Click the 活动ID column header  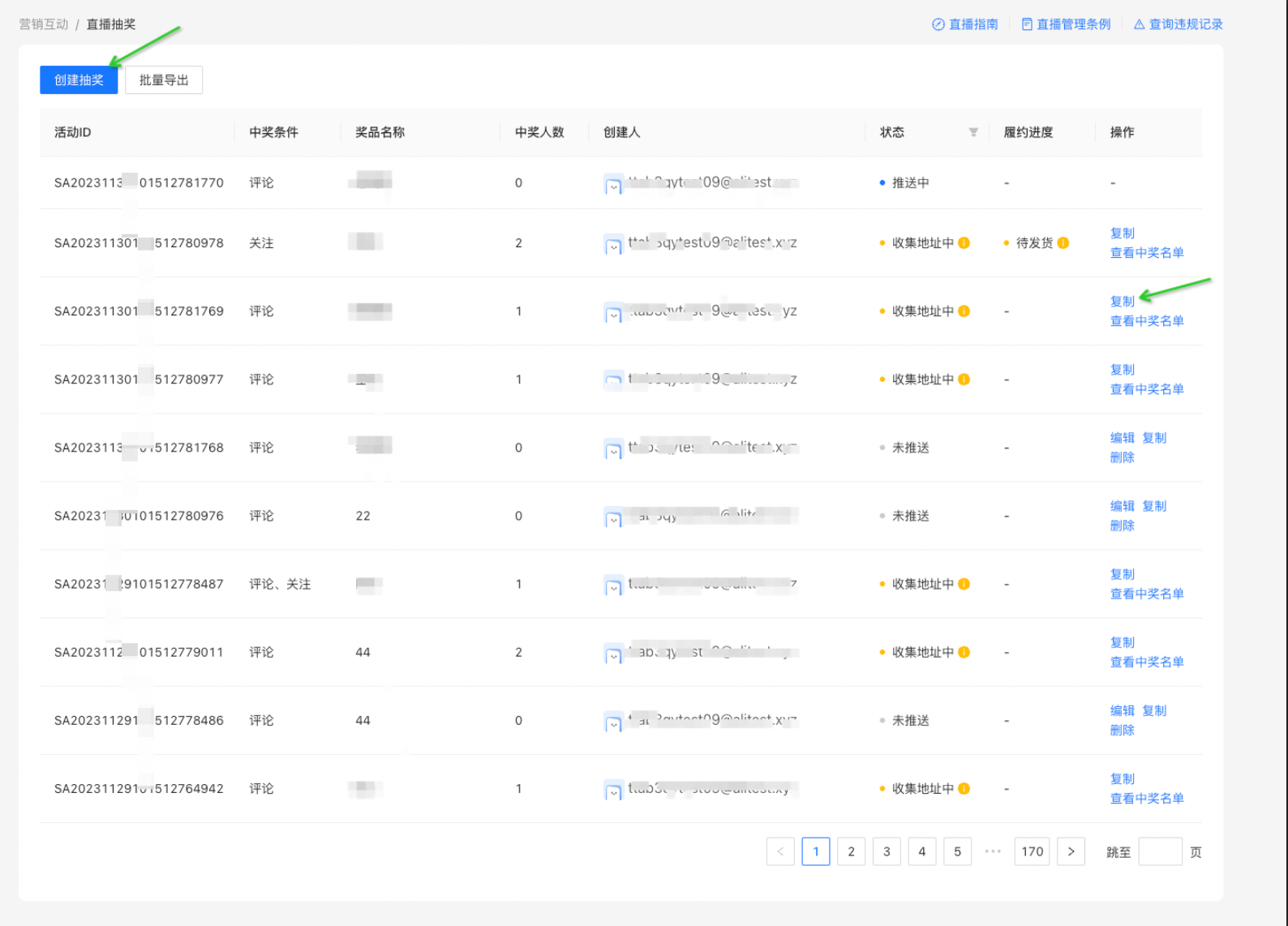coord(73,132)
